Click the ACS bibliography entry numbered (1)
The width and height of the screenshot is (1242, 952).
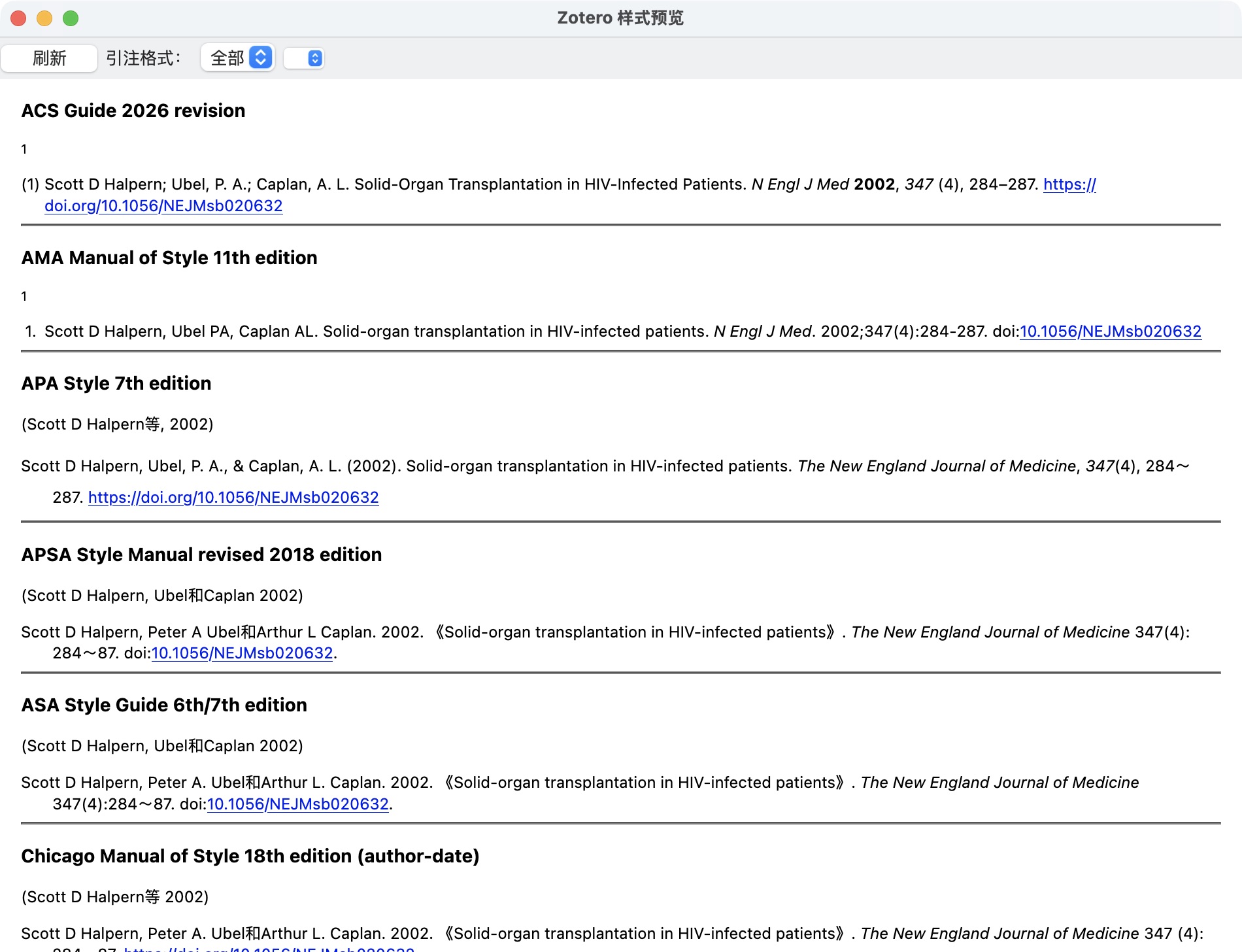pos(559,195)
